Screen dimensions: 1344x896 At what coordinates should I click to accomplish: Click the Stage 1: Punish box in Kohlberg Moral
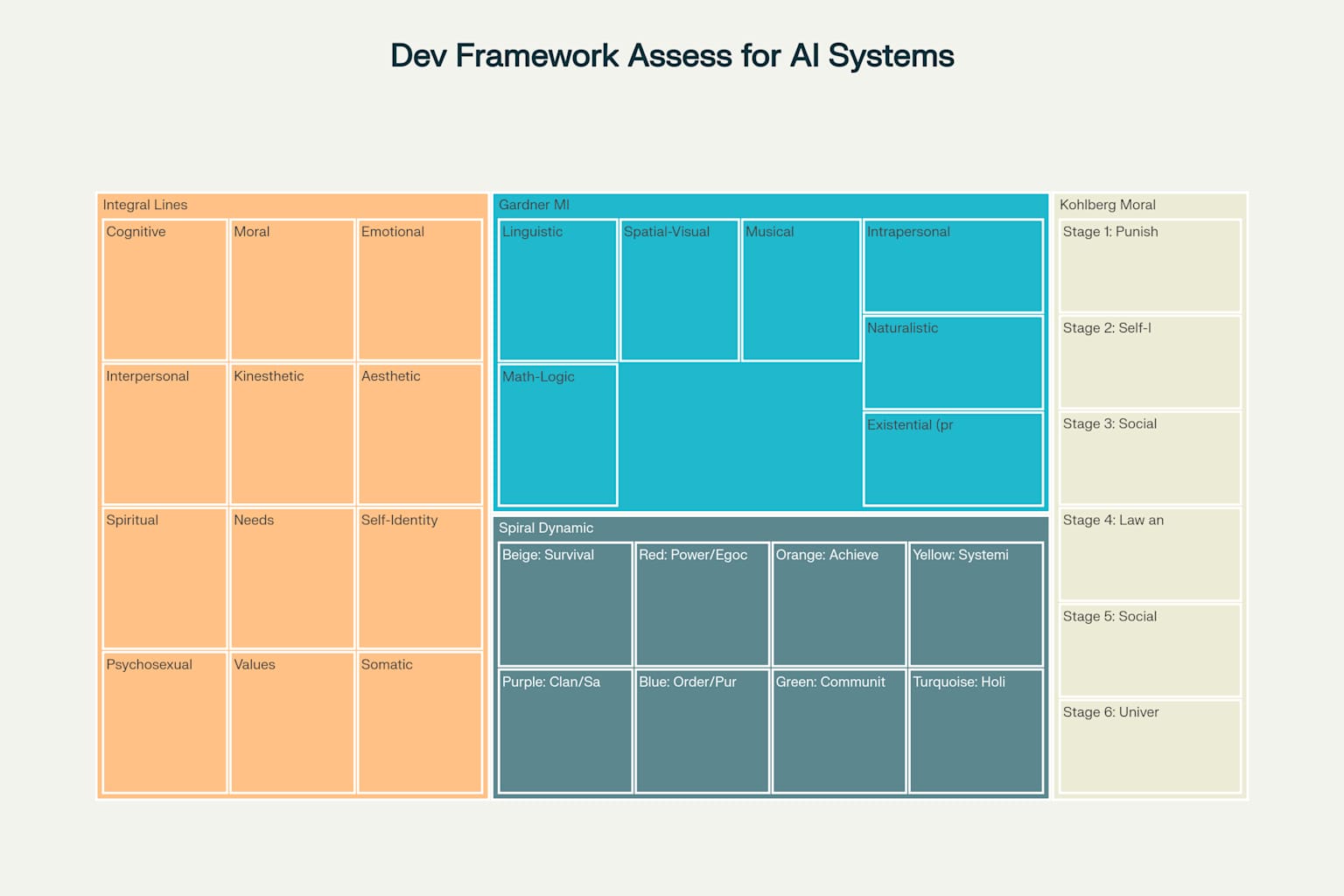coord(1149,265)
